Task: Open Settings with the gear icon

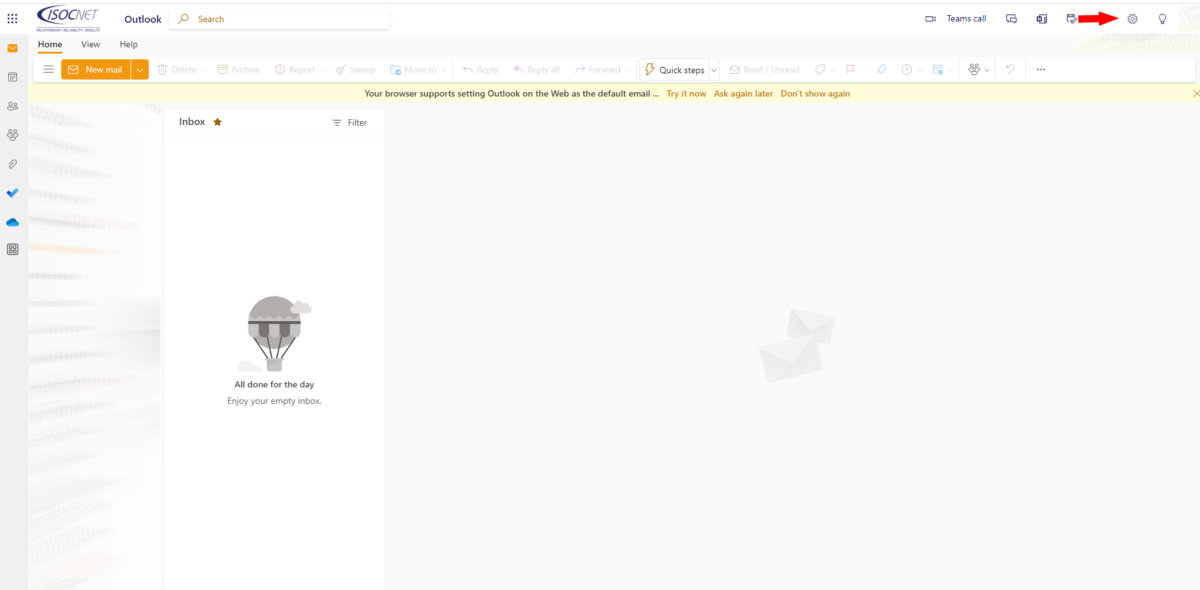Action: coord(1131,18)
